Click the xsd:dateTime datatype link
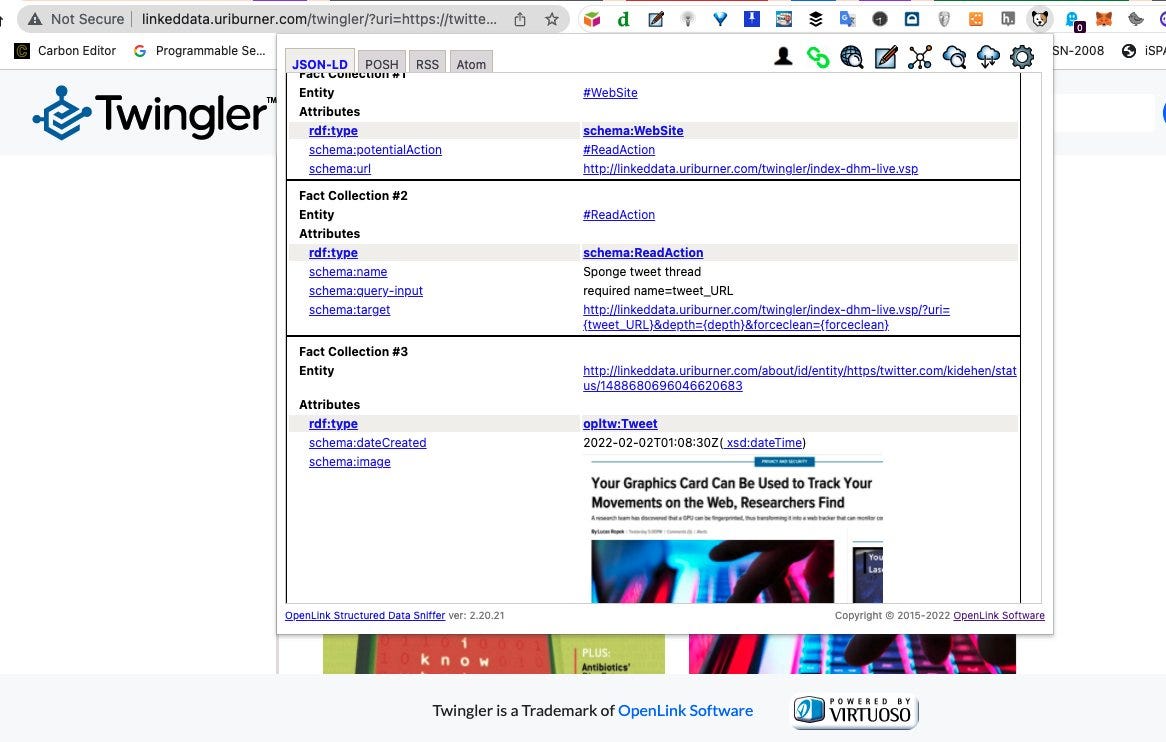Screen dimensions: 1166x742 [x=764, y=443]
